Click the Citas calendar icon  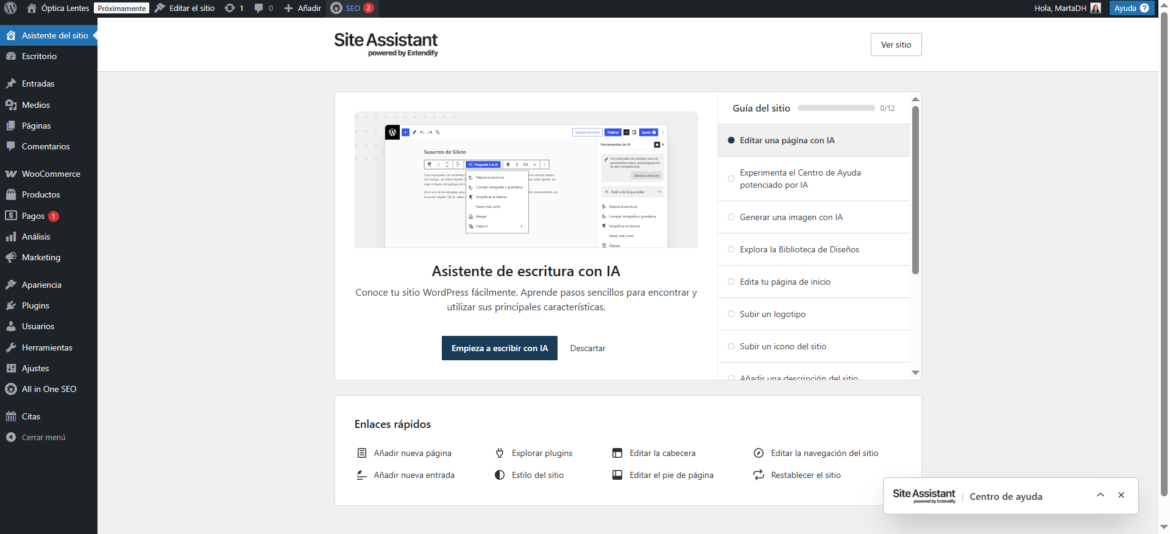11,417
